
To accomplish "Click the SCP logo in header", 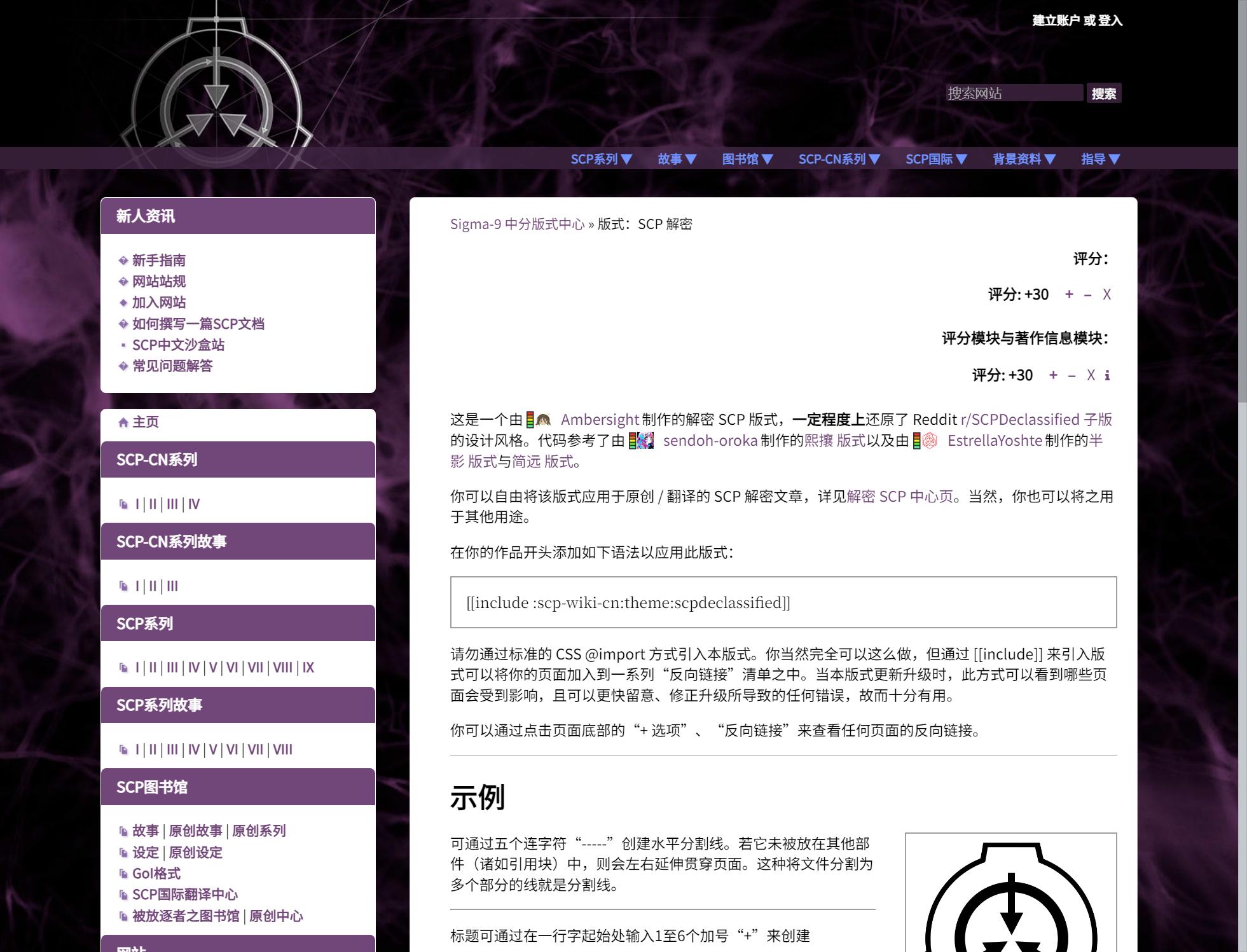I will (216, 95).
